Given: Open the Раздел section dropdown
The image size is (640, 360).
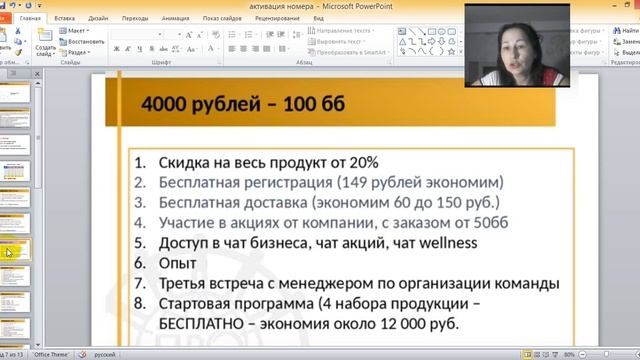Looking at the screenshot, I should 75,53.
